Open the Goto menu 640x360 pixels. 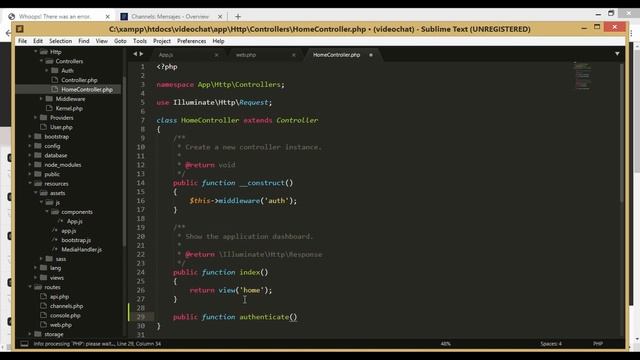click(120, 41)
